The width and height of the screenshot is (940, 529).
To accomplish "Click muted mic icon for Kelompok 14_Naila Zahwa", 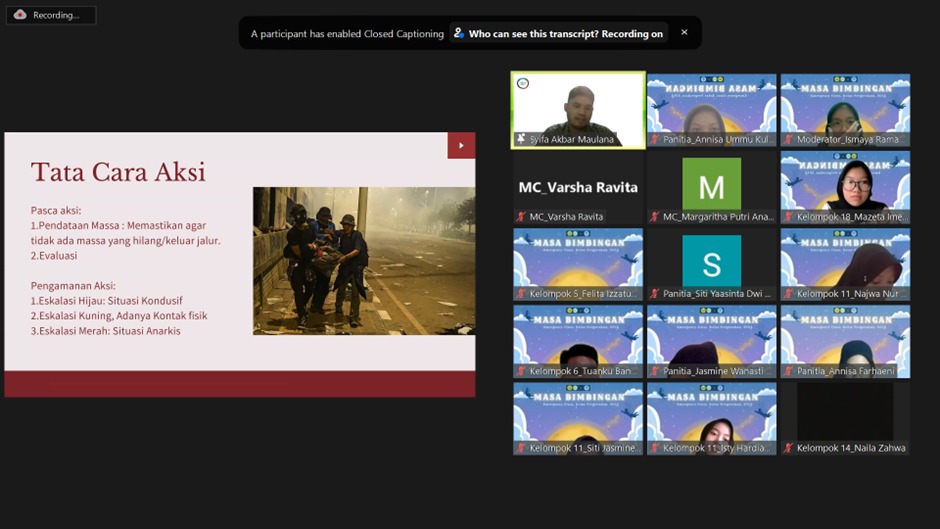I will (788, 448).
